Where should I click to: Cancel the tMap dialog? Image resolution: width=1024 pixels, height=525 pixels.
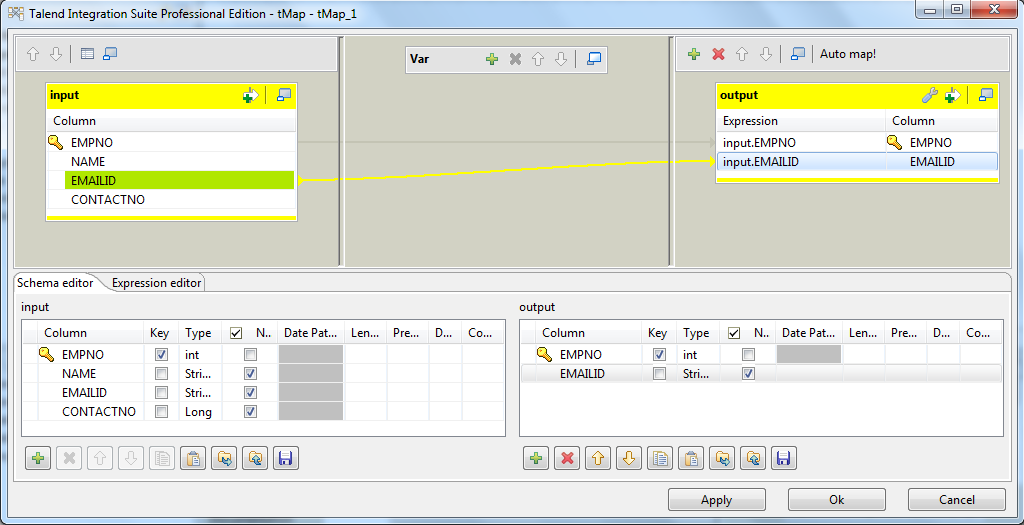click(x=957, y=500)
